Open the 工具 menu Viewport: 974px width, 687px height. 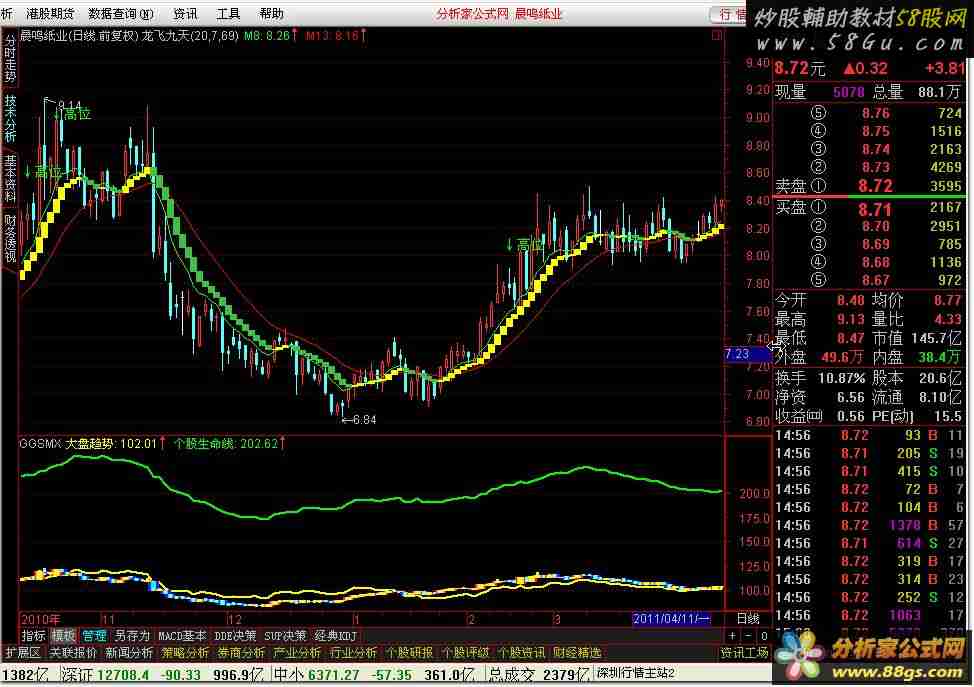coord(228,14)
